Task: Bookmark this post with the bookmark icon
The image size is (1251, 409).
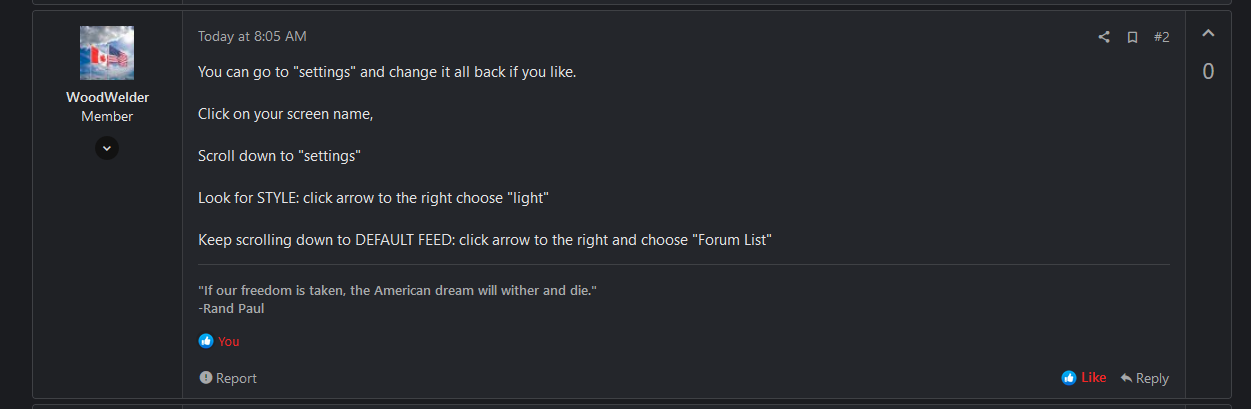Action: pos(1132,37)
